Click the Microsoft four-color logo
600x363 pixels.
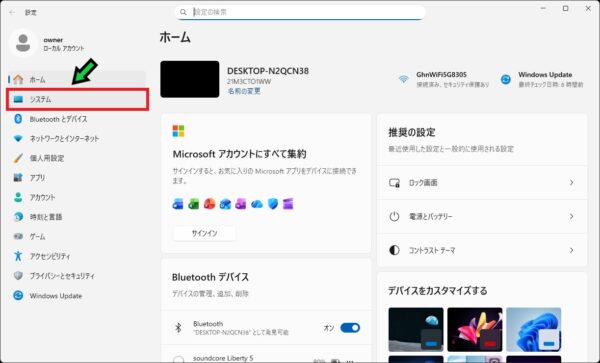click(178, 131)
